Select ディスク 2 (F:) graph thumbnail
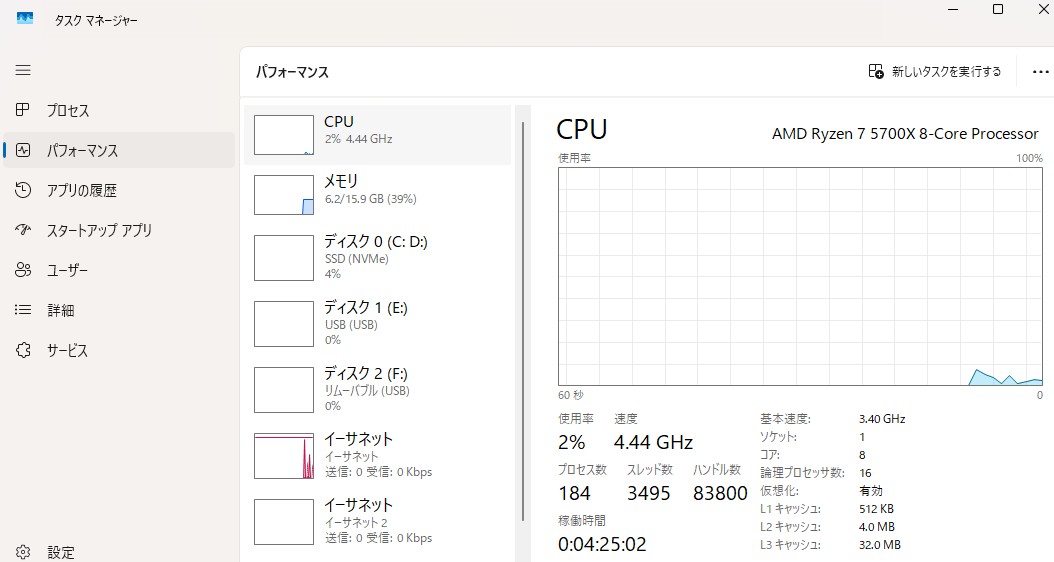 point(284,390)
